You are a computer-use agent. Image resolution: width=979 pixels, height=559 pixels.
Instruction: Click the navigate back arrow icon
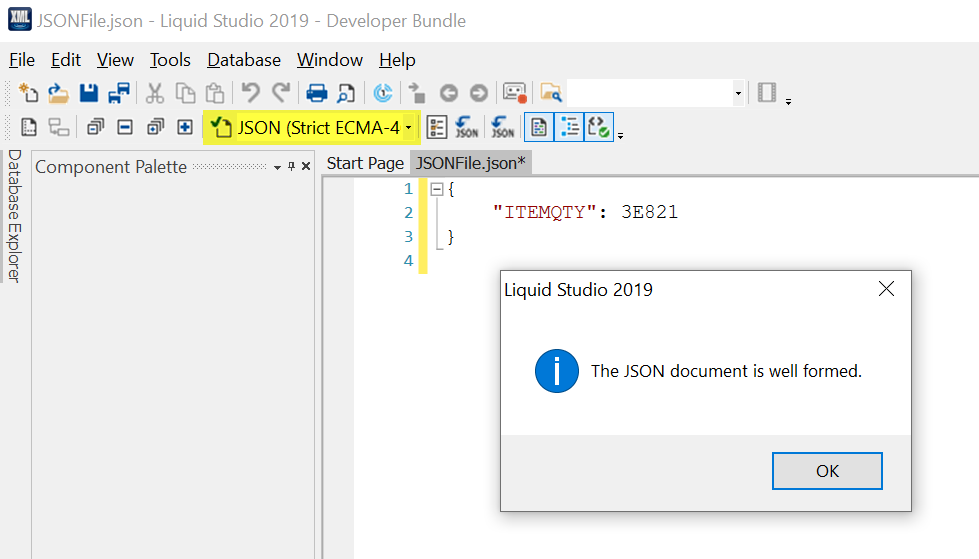point(449,93)
